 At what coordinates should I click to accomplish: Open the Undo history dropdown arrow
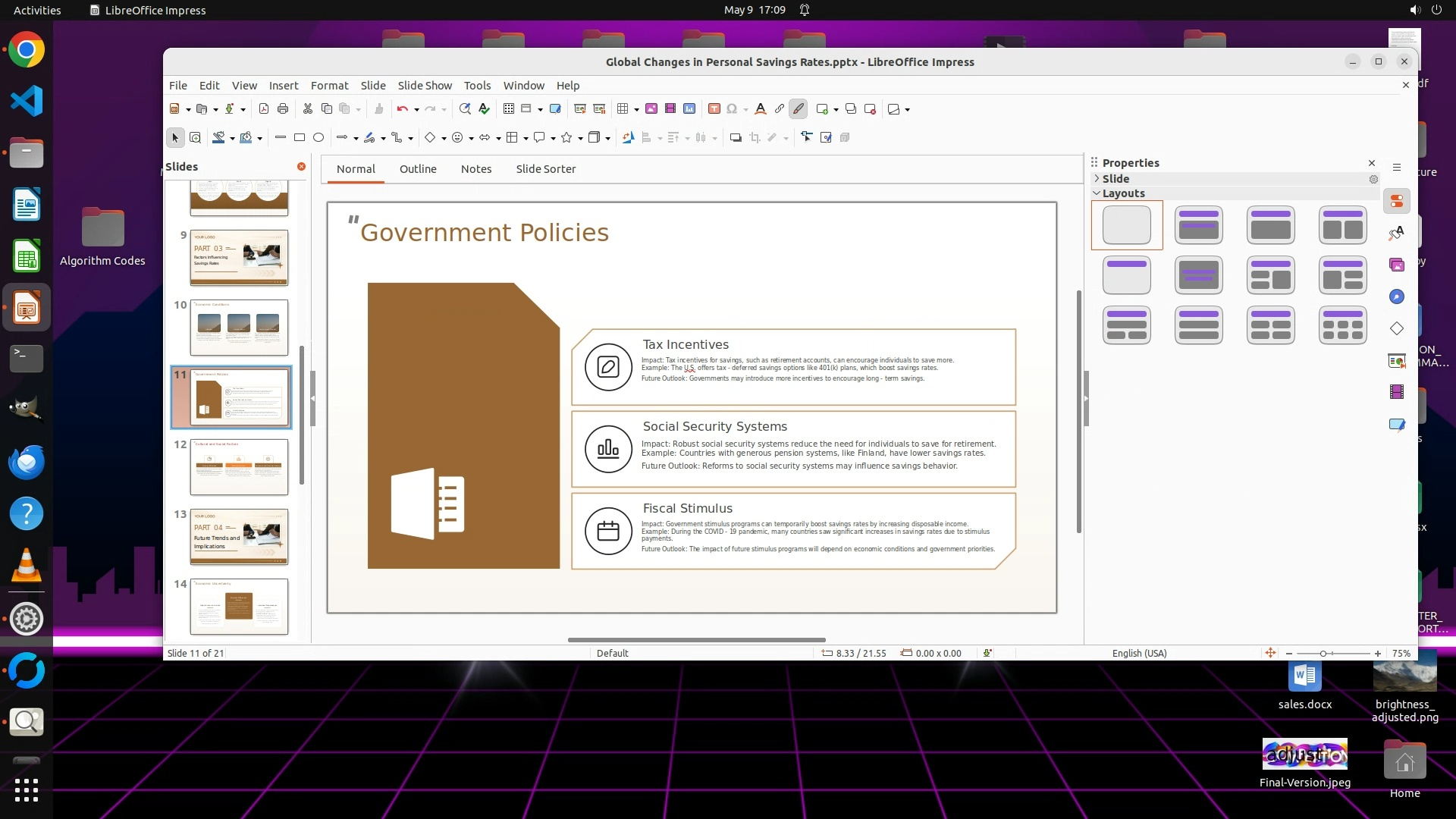click(416, 110)
